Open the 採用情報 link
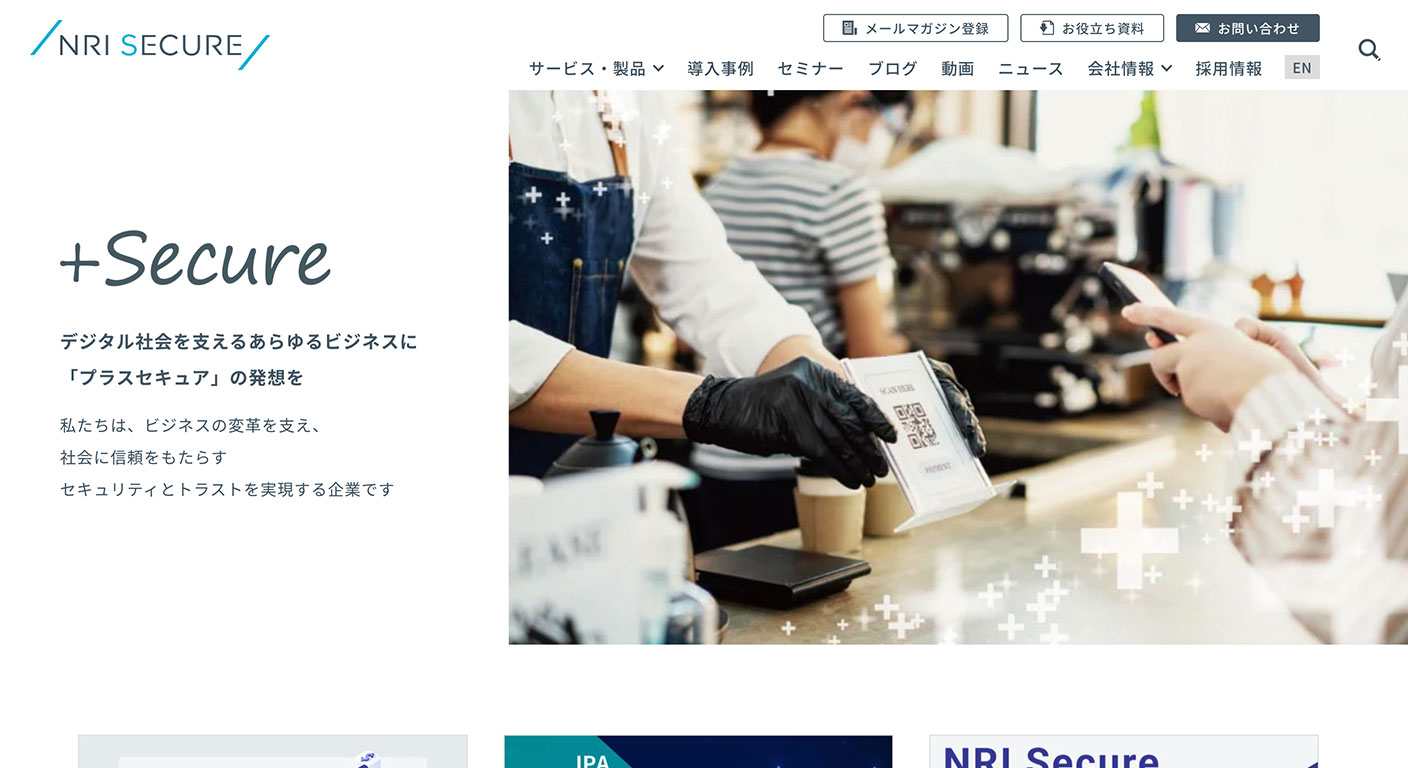This screenshot has height=768, width=1408. [x=1228, y=69]
